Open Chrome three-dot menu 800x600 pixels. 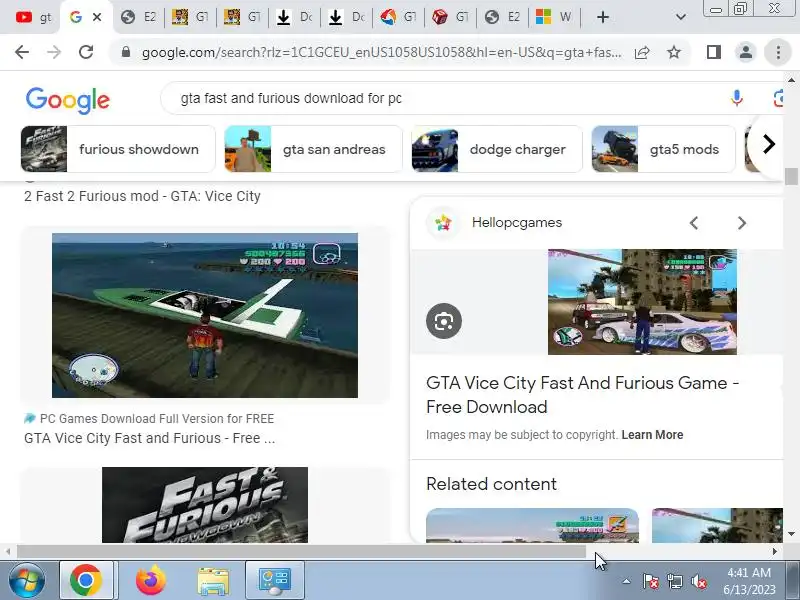(x=778, y=52)
